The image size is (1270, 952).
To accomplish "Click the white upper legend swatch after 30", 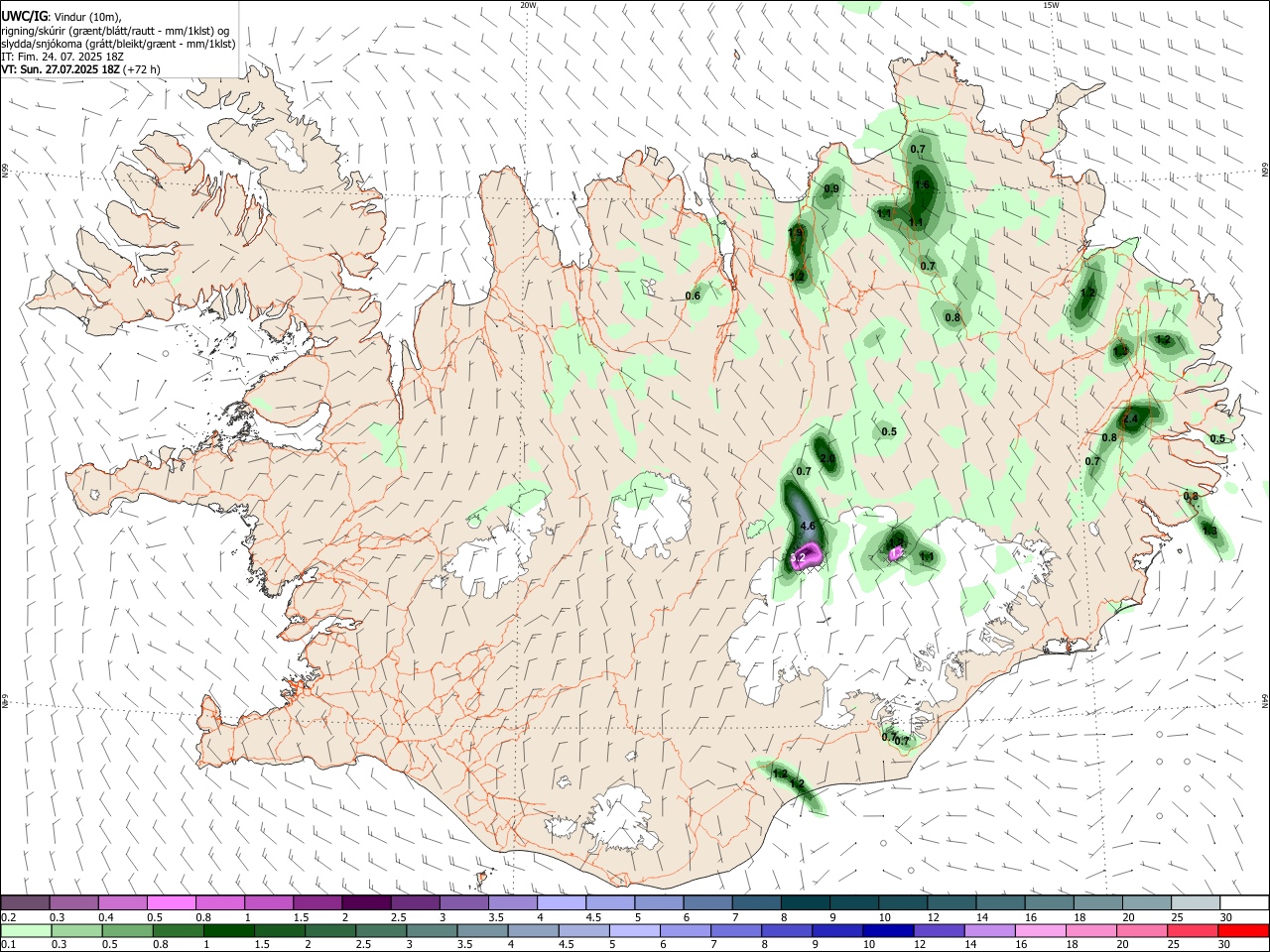I will (1244, 902).
